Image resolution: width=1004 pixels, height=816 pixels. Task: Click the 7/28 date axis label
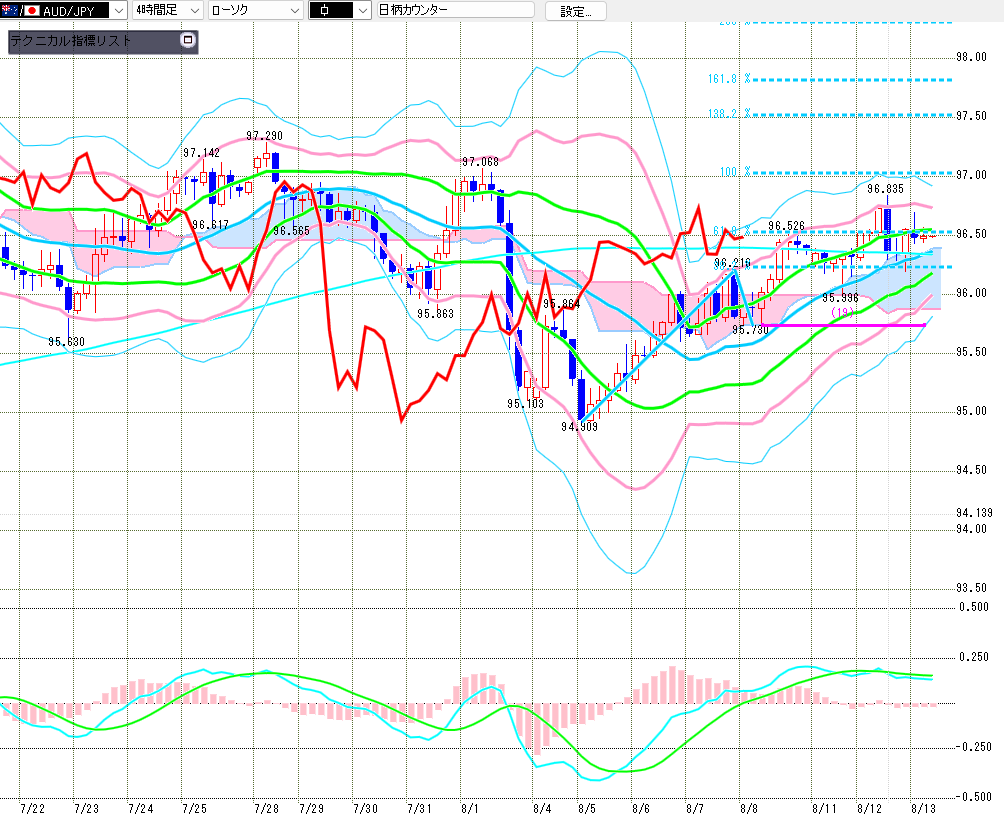(x=266, y=808)
